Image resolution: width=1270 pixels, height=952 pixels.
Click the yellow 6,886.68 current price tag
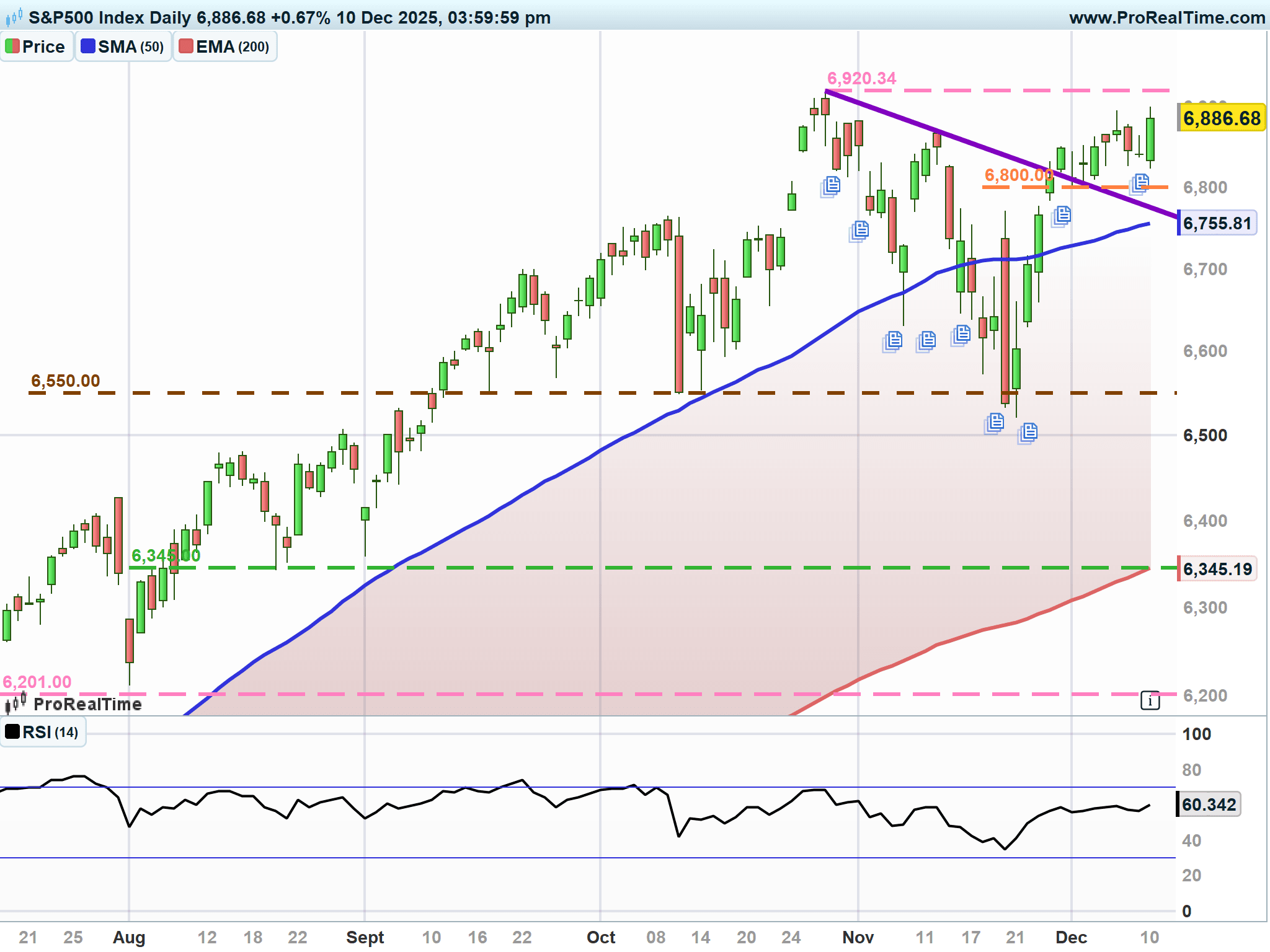point(1221,118)
